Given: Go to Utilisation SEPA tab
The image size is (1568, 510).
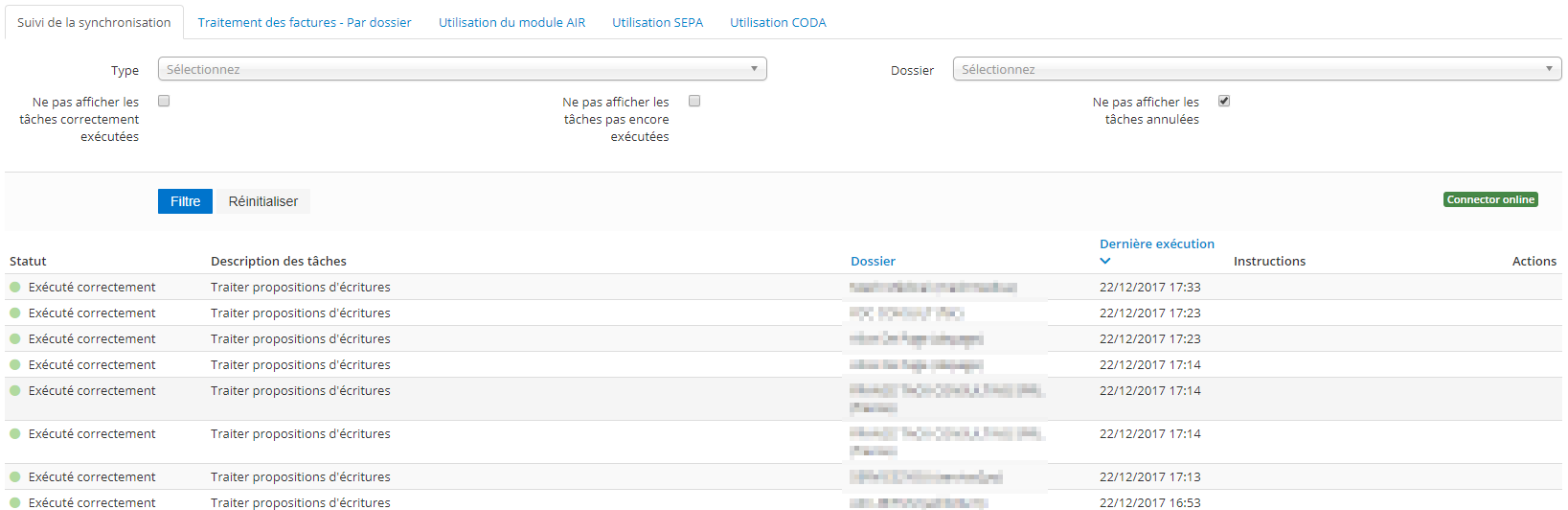Looking at the screenshot, I should 657,22.
